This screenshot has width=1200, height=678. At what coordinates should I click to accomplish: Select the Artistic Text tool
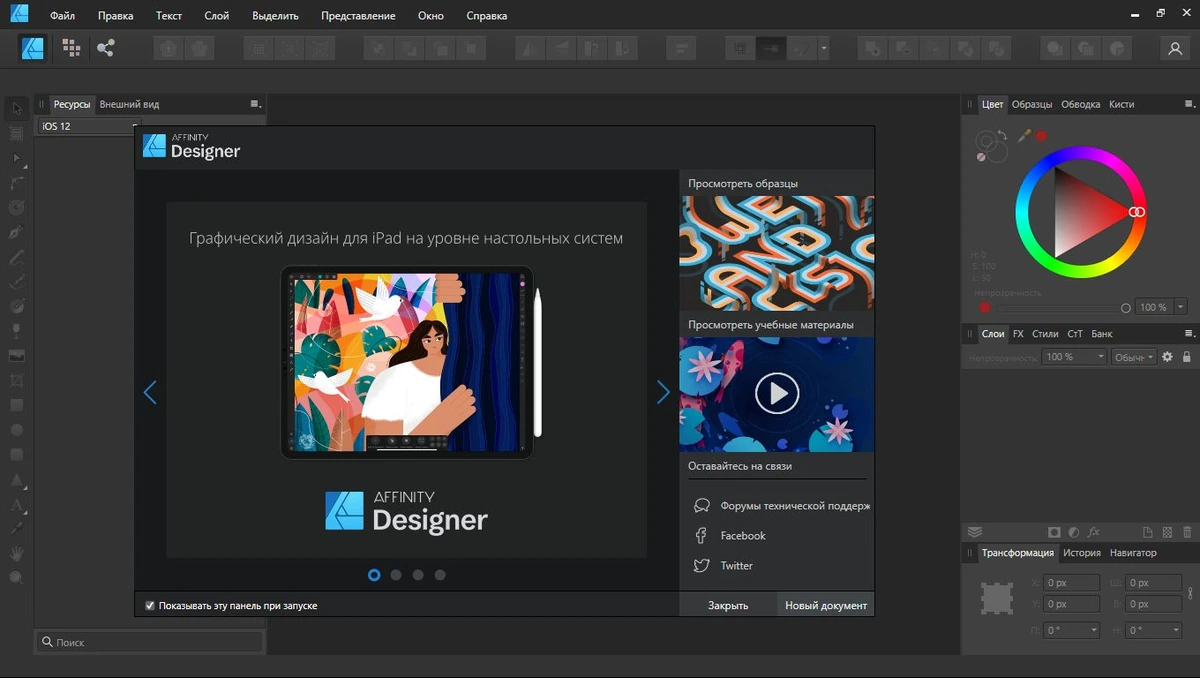pyautogui.click(x=16, y=504)
